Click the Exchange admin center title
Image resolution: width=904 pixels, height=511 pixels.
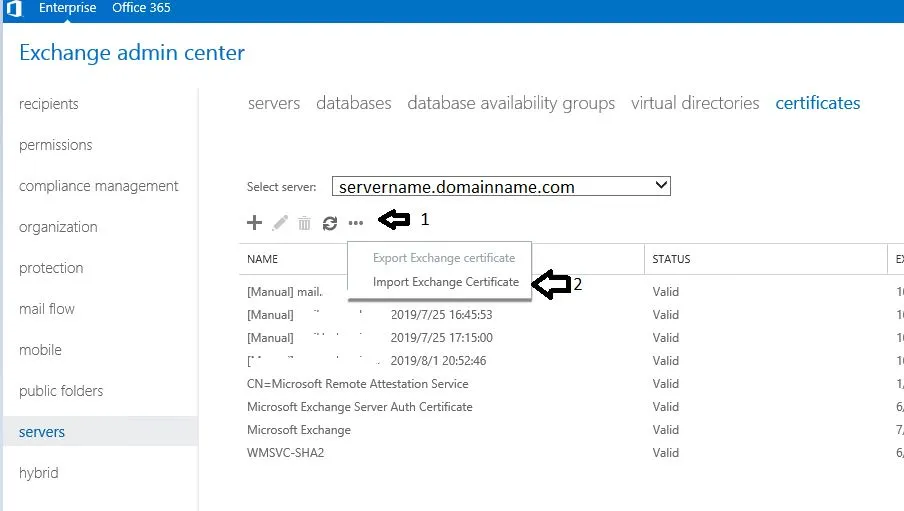(x=132, y=52)
